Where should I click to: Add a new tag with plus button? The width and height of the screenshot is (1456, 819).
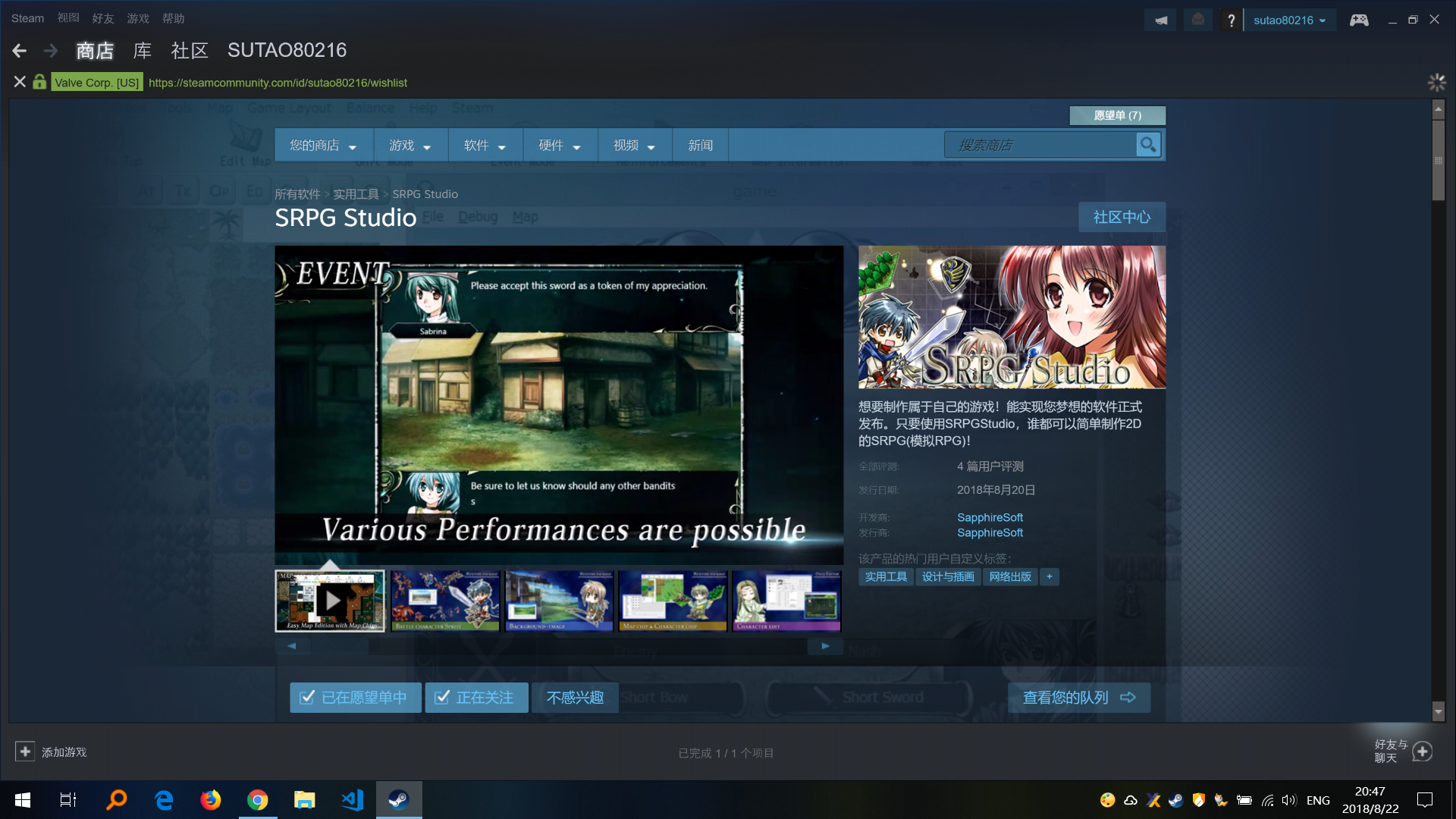tap(1050, 577)
